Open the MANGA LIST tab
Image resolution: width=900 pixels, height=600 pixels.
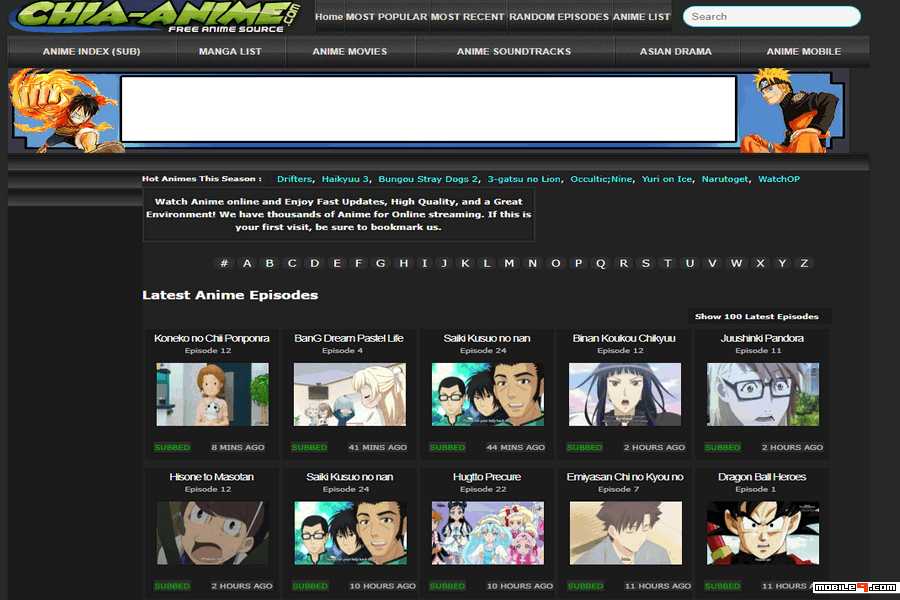(230, 51)
